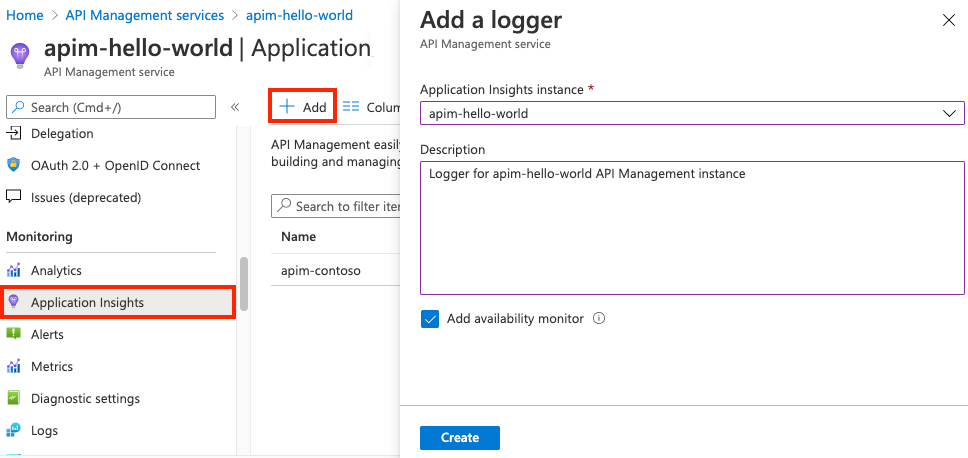Viewport: 968px width, 458px height.
Task: Click the OAuth 2.0 shield icon
Action: tap(14, 166)
